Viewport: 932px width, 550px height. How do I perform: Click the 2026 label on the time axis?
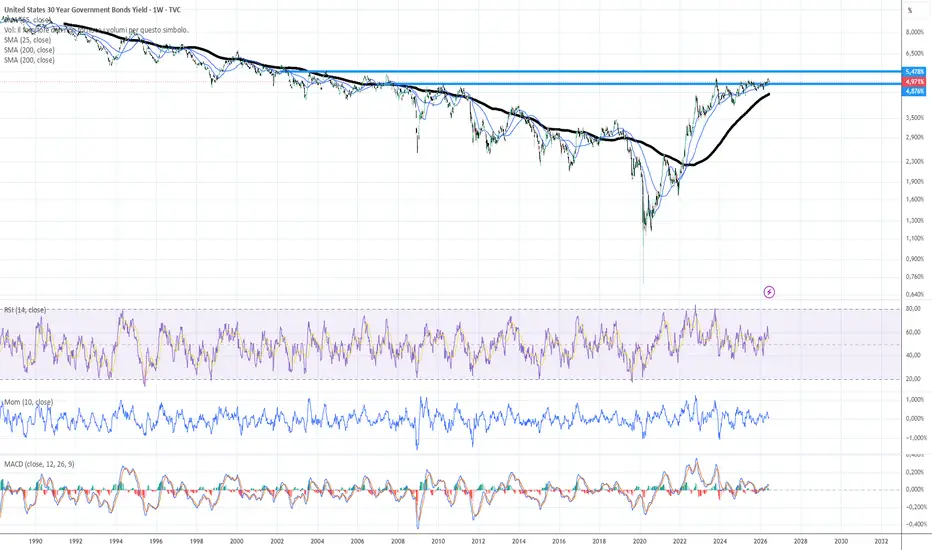pyautogui.click(x=760, y=542)
